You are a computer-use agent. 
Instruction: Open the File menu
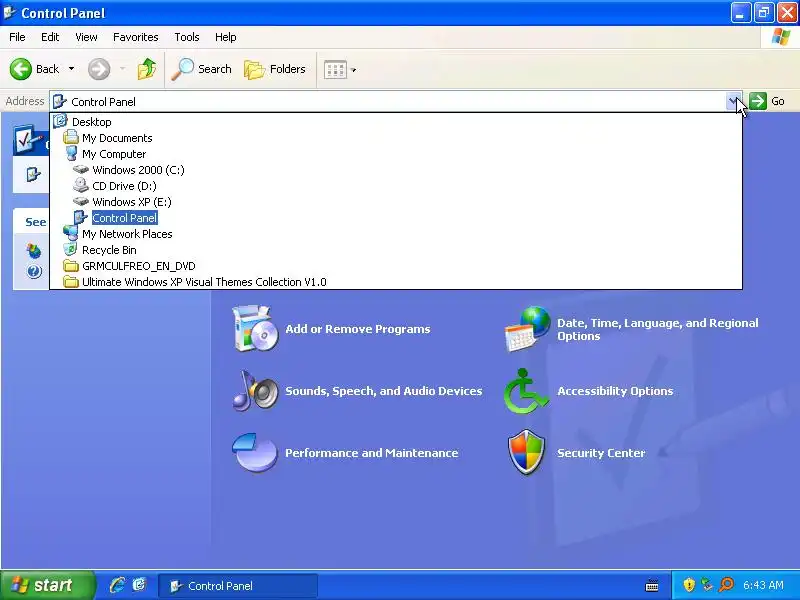[17, 37]
